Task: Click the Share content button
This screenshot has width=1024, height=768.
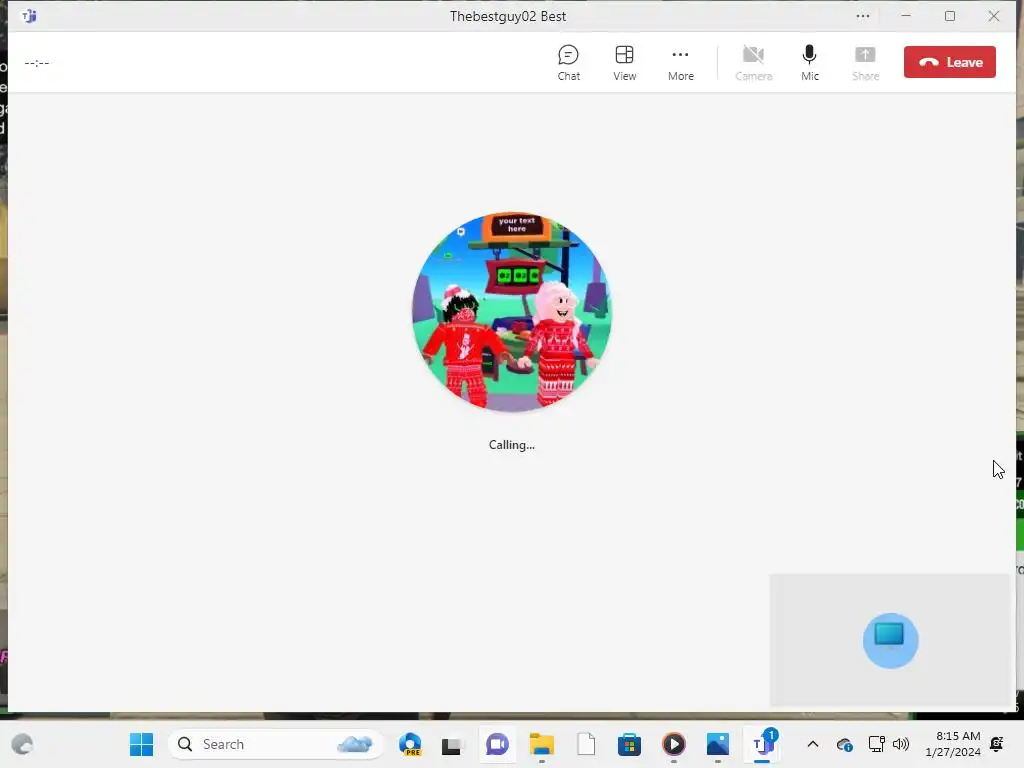Action: (x=865, y=63)
